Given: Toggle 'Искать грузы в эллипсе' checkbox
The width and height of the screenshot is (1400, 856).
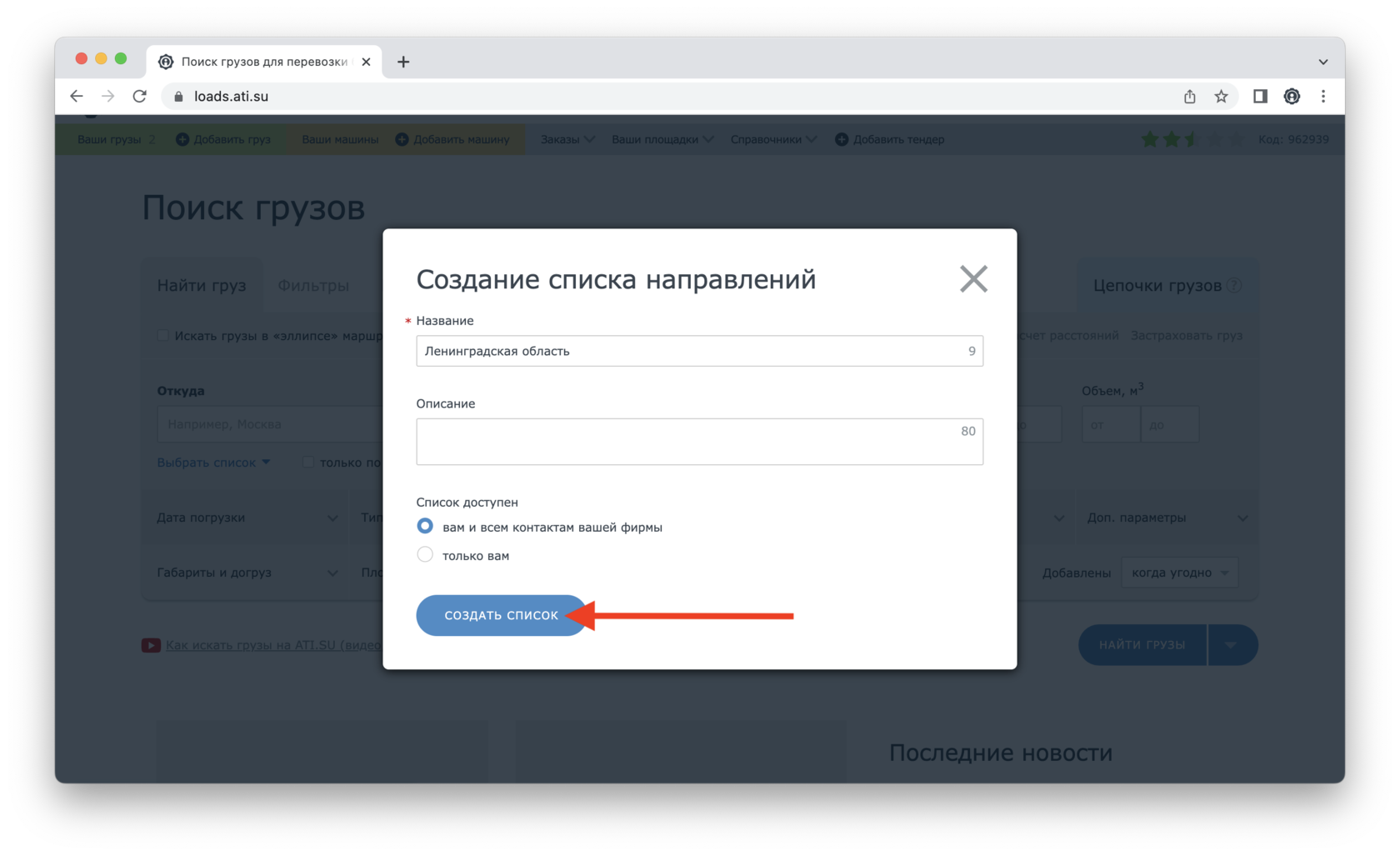Looking at the screenshot, I should pyautogui.click(x=163, y=336).
